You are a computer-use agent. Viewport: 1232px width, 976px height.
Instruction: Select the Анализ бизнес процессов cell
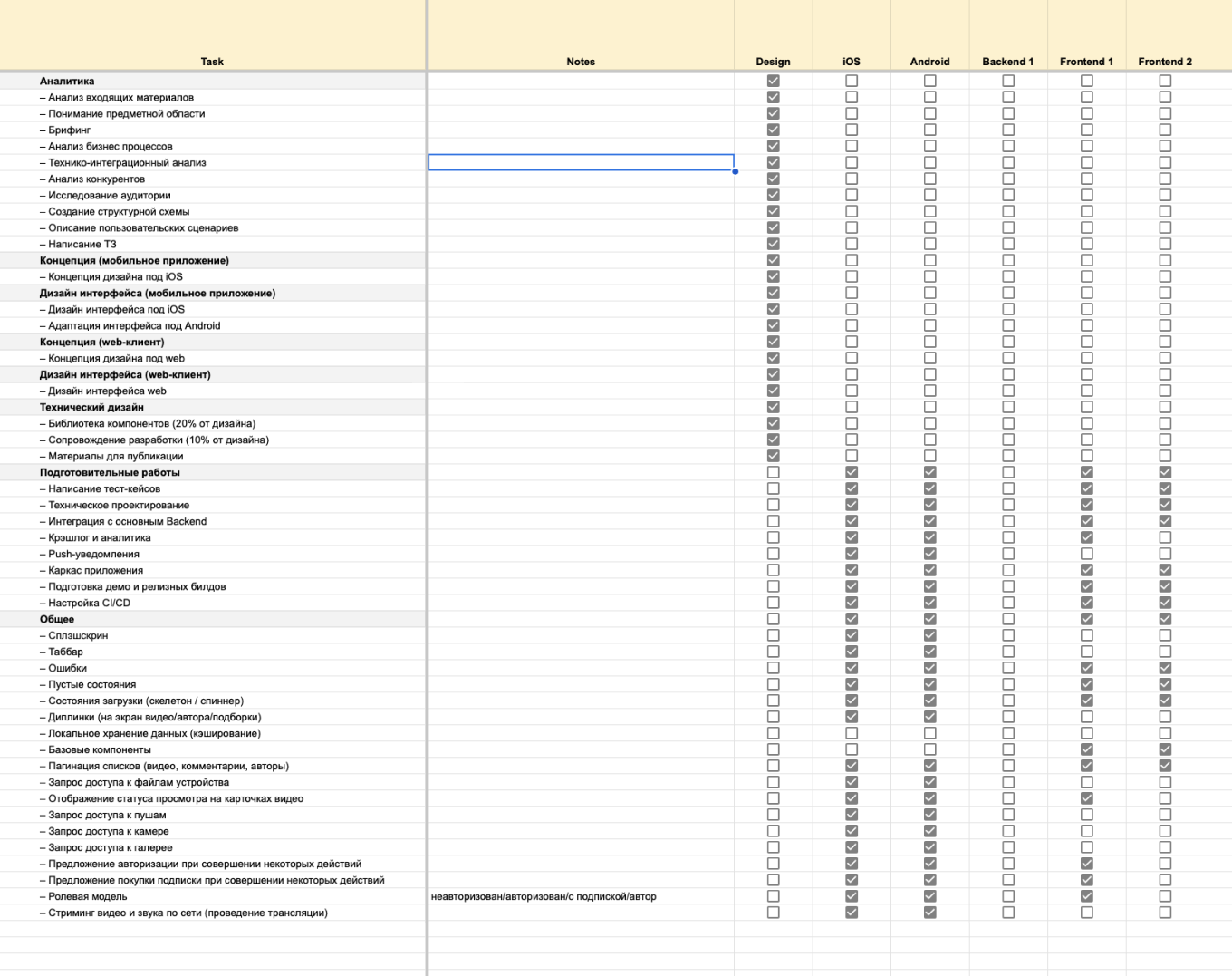point(212,146)
